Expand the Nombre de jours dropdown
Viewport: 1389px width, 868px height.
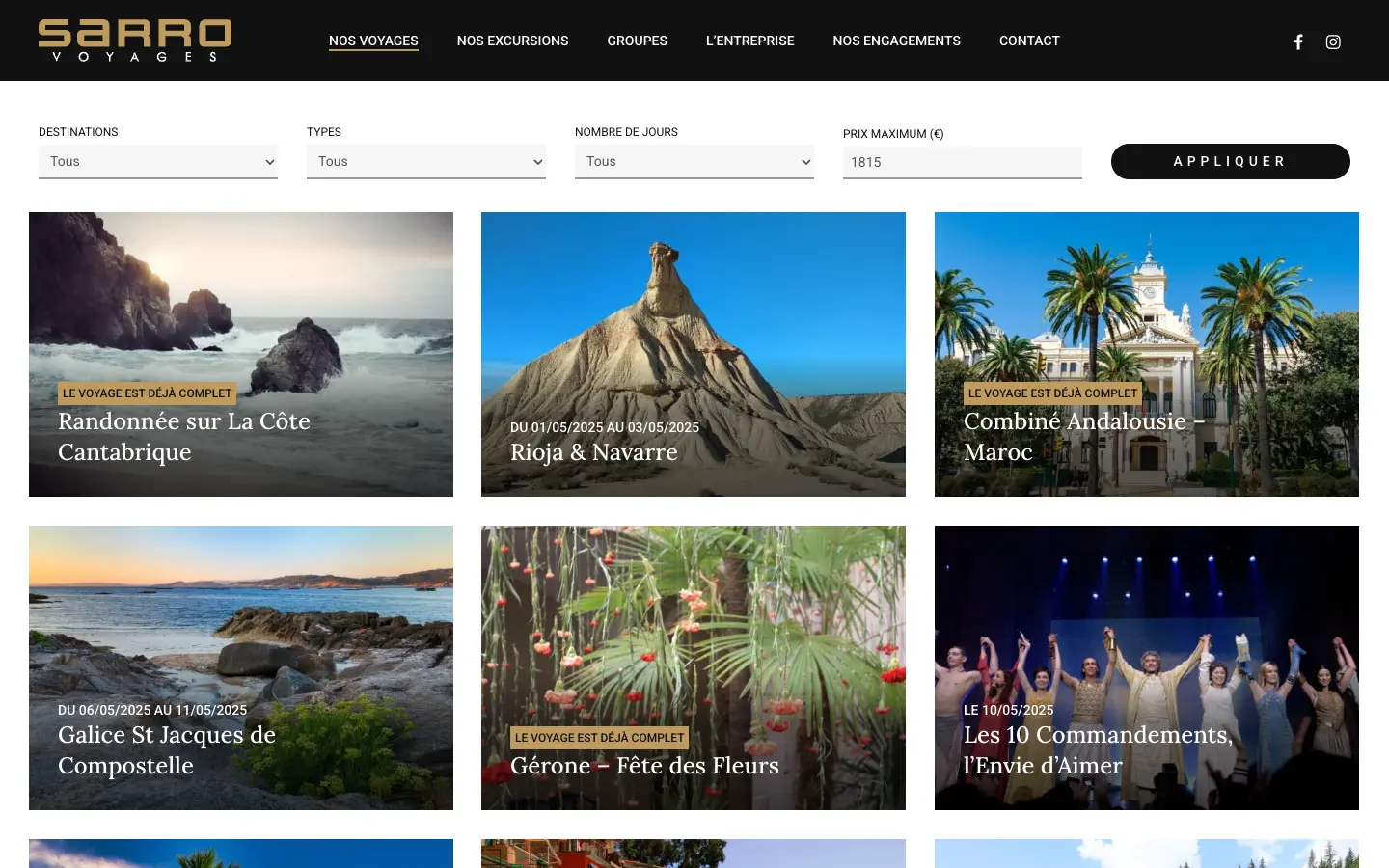(x=694, y=162)
